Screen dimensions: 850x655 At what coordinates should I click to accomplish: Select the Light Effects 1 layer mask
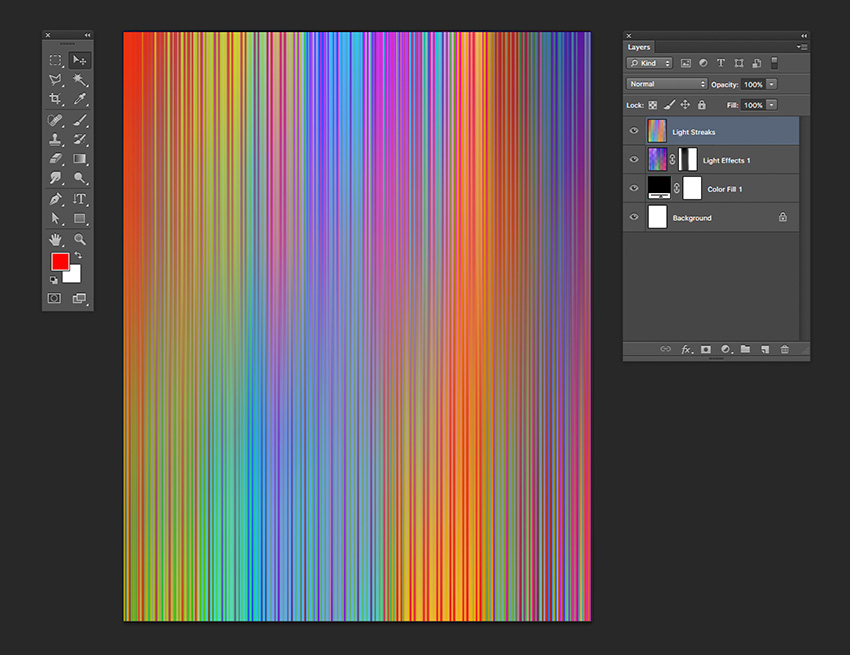(x=687, y=159)
